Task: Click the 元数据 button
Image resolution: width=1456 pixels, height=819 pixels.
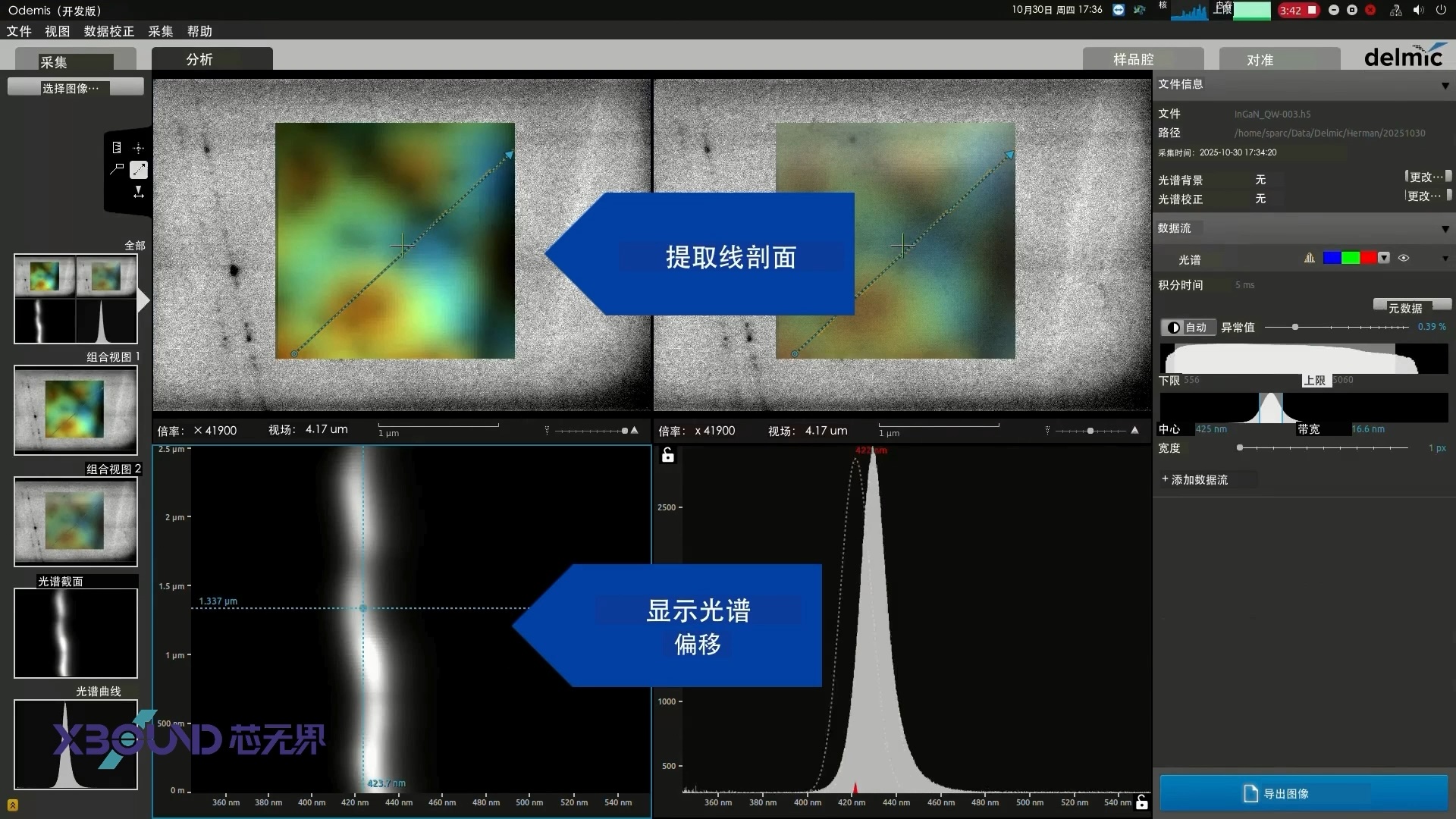Action: coord(1412,306)
